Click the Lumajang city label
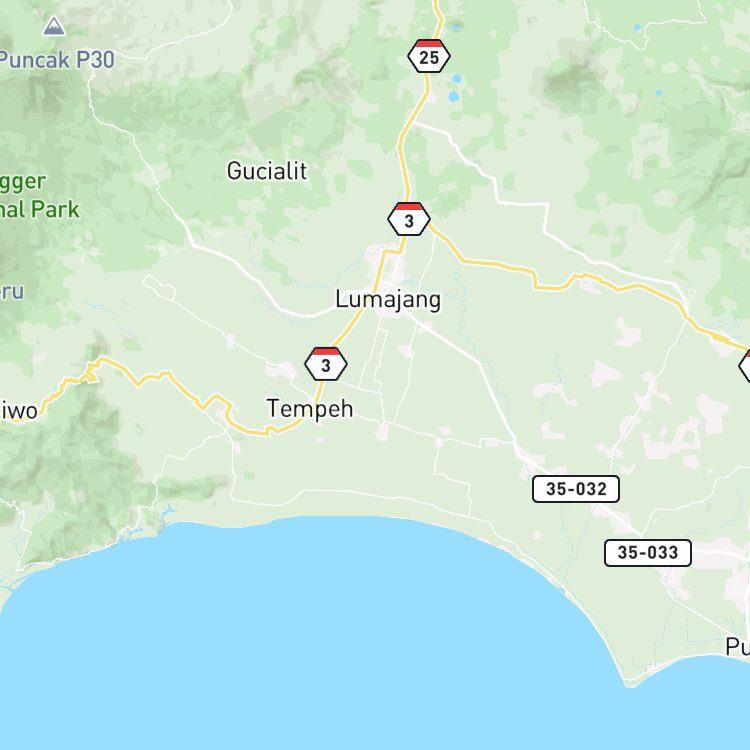The height and width of the screenshot is (750, 750). click(388, 300)
